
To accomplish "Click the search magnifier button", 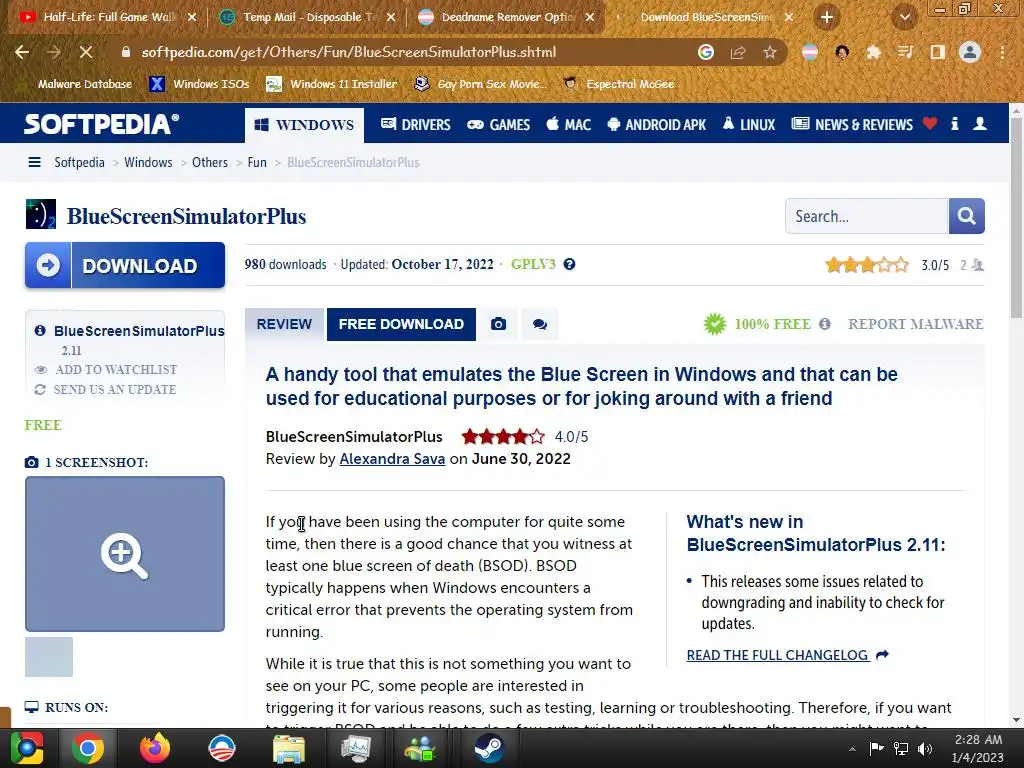I will 967,216.
